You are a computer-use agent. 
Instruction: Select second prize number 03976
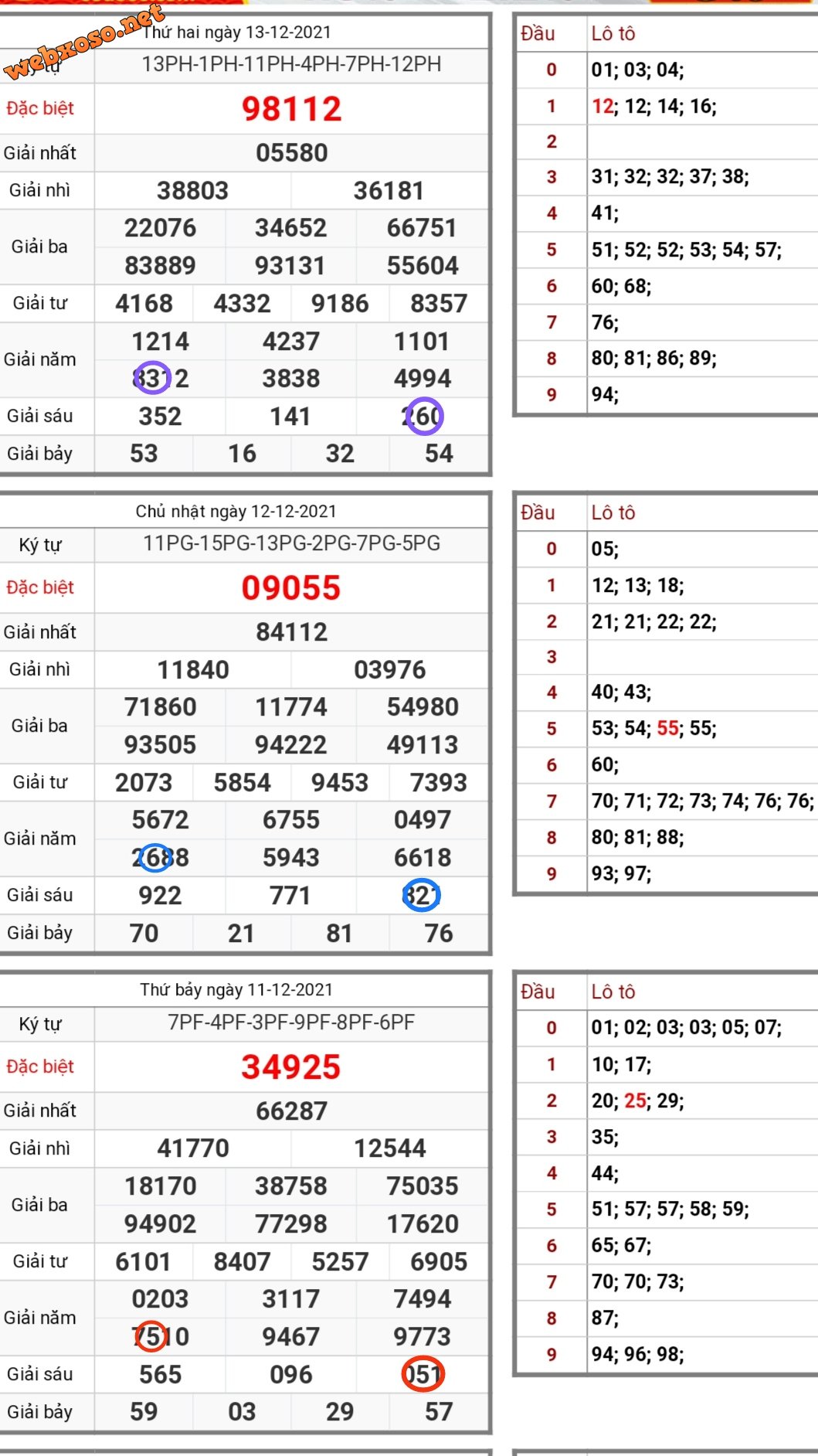coord(389,670)
